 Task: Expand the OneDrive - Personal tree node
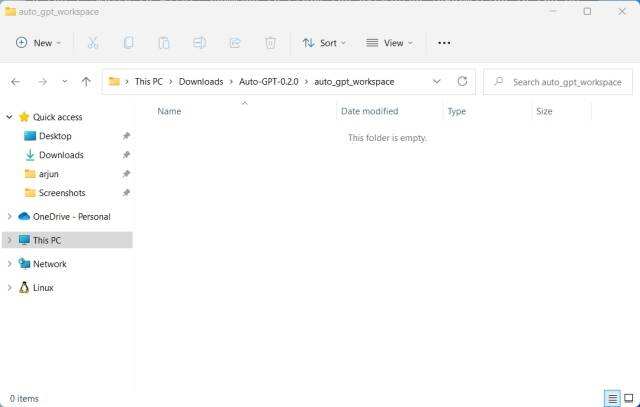(x=10, y=217)
